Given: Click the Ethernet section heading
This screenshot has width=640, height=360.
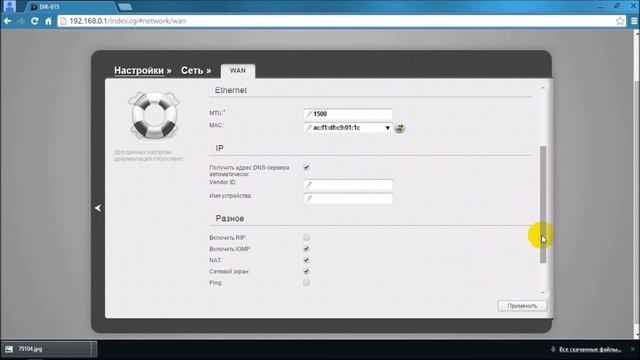Looking at the screenshot, I should click(x=231, y=90).
